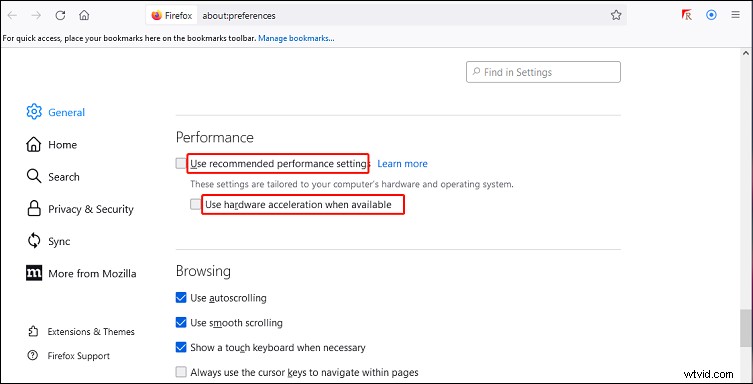Click the reload page icon
Image resolution: width=753 pixels, height=384 pixels.
60,15
